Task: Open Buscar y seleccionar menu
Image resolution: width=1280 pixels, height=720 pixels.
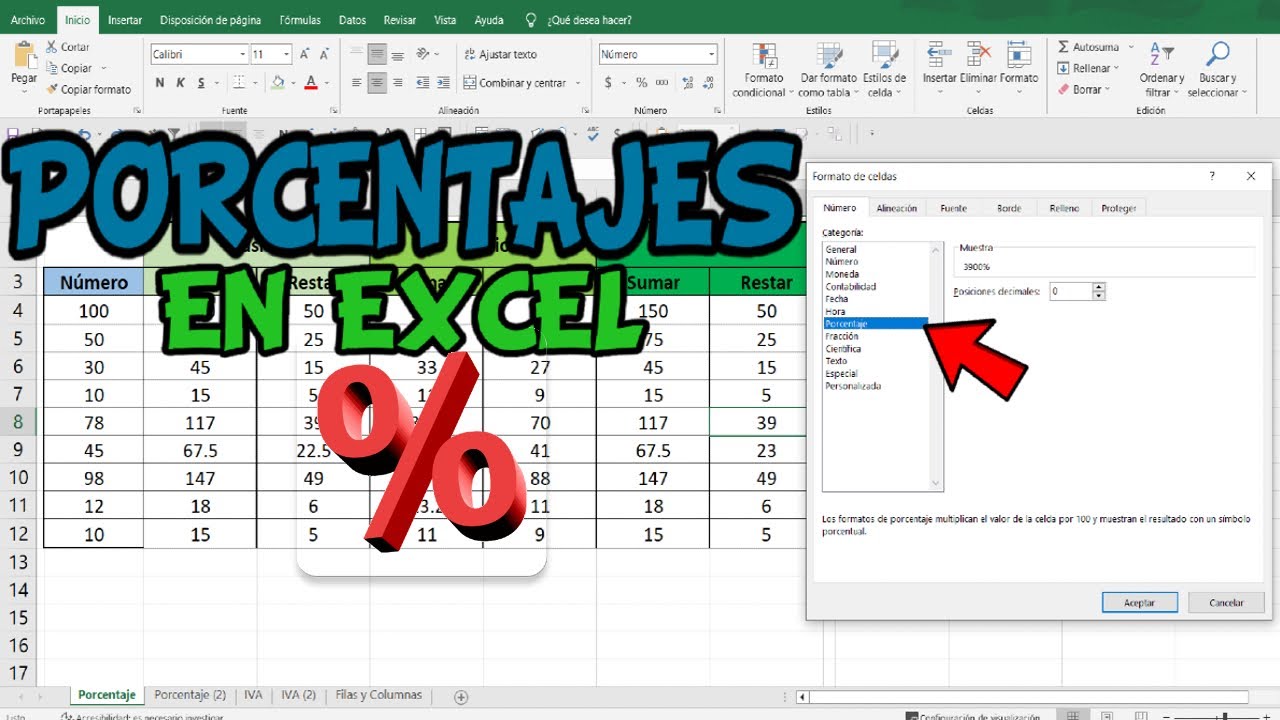Action: pos(1218,70)
